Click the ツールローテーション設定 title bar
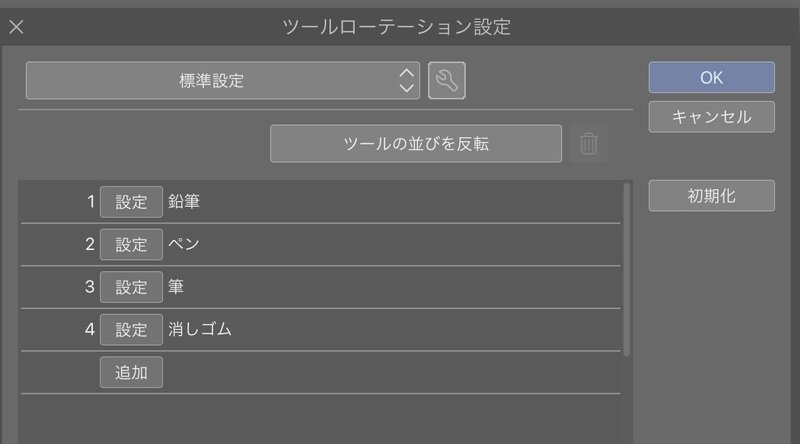The height and width of the screenshot is (444, 800). point(396,27)
